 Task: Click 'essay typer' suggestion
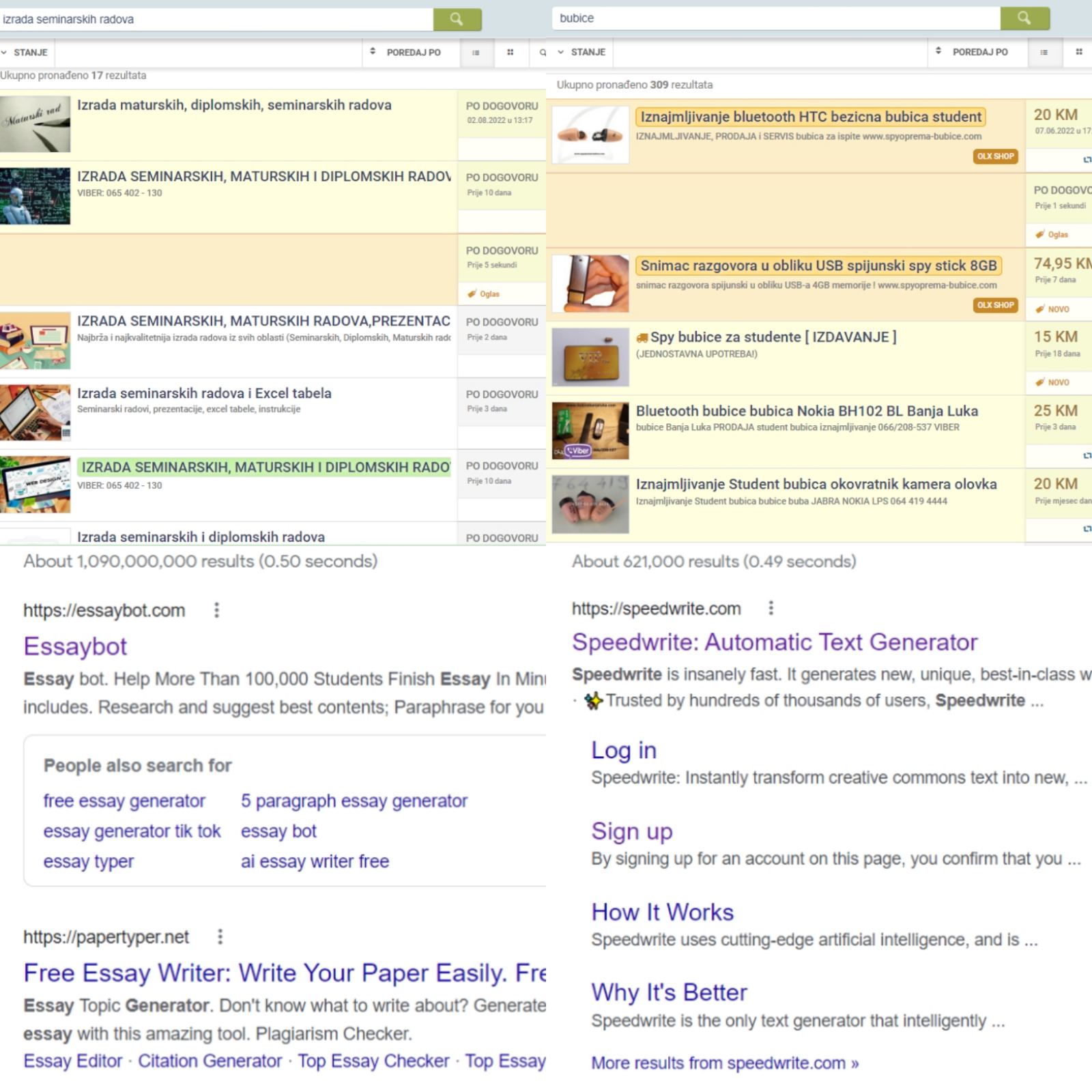89,861
